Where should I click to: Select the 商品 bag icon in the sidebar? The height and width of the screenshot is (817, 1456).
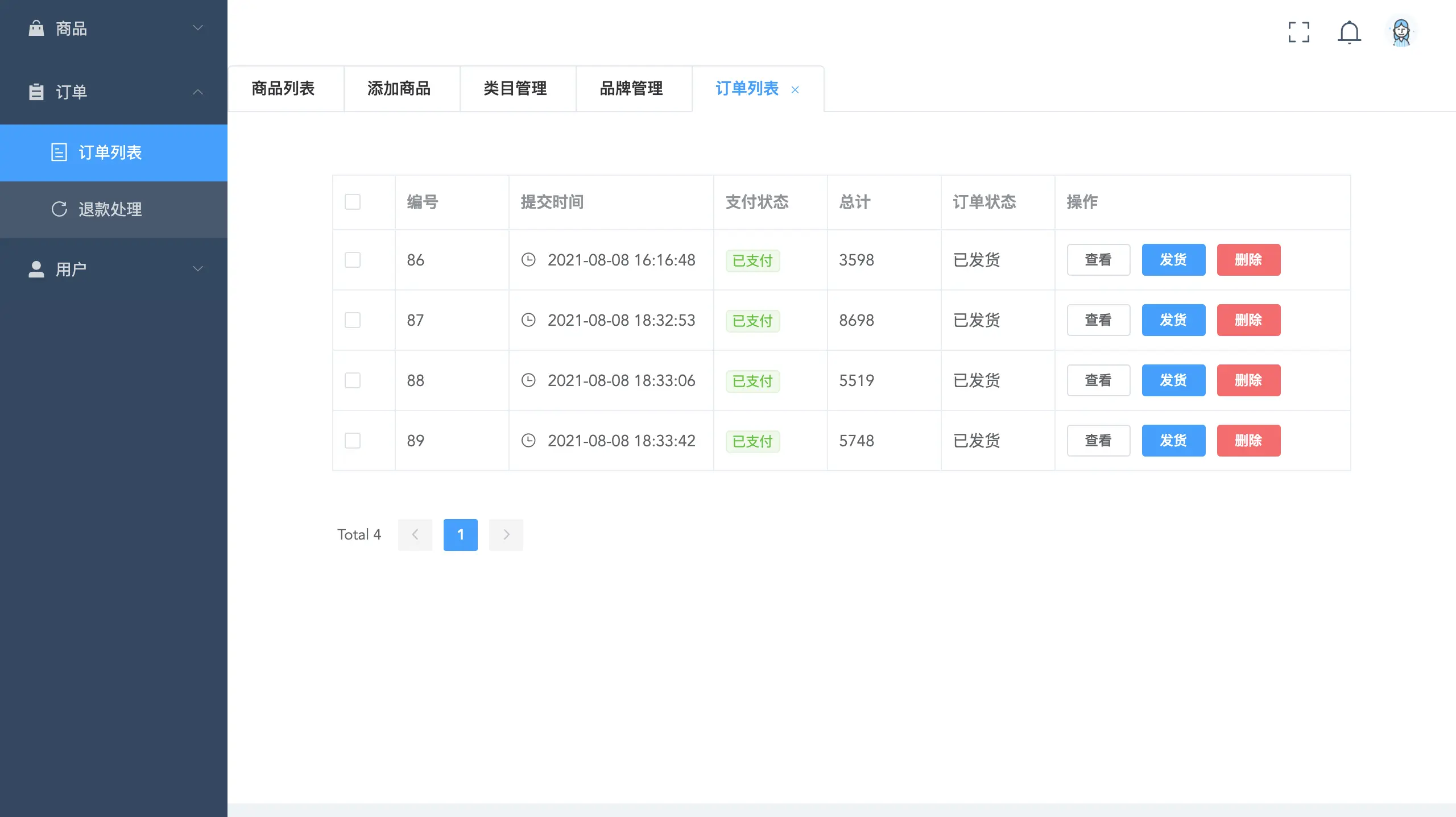[36, 28]
